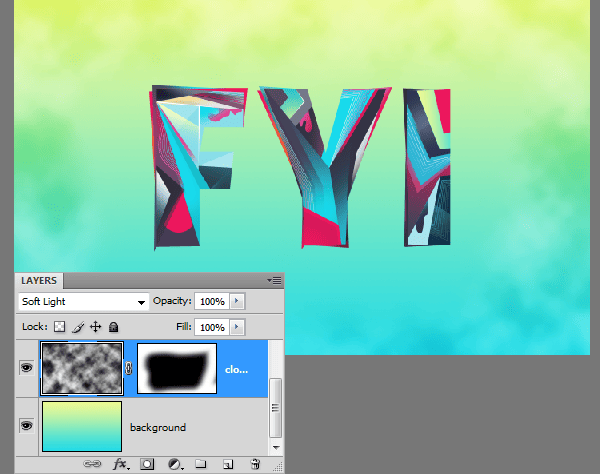Hide the clouds layer
Image resolution: width=600 pixels, height=474 pixels.
[26, 367]
